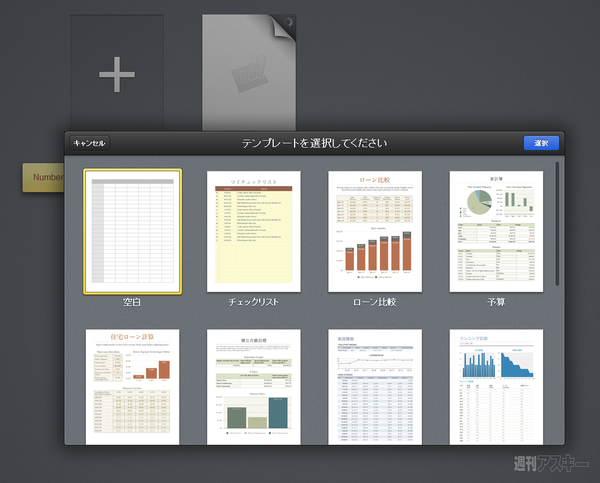
Task: Click the ローン比較 label under thumbnail
Action: tap(375, 302)
